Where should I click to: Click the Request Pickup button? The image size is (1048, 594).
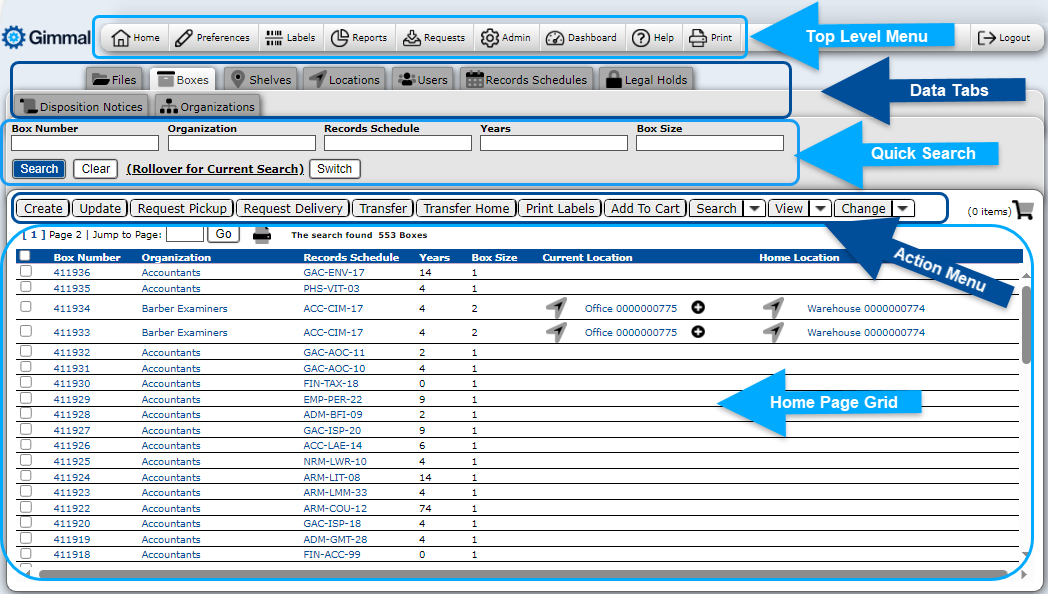pyautogui.click(x=182, y=209)
